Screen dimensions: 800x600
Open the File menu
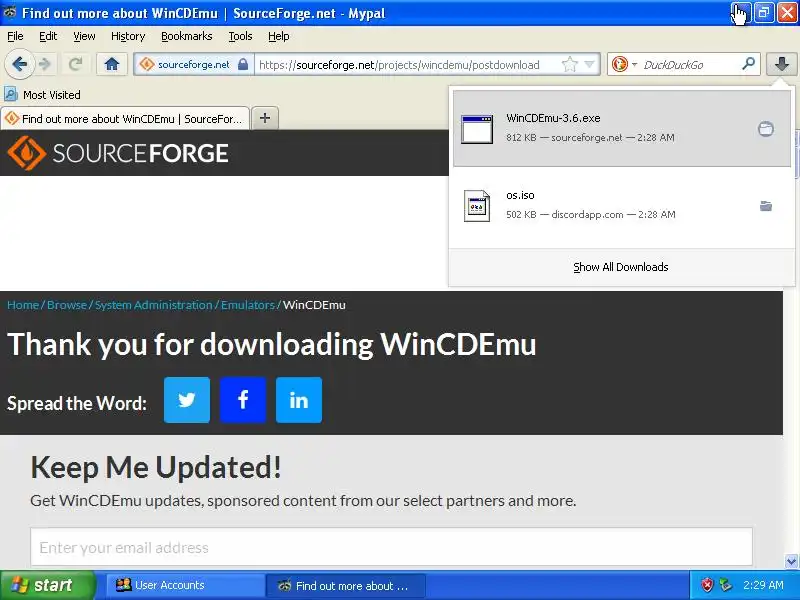click(x=15, y=36)
